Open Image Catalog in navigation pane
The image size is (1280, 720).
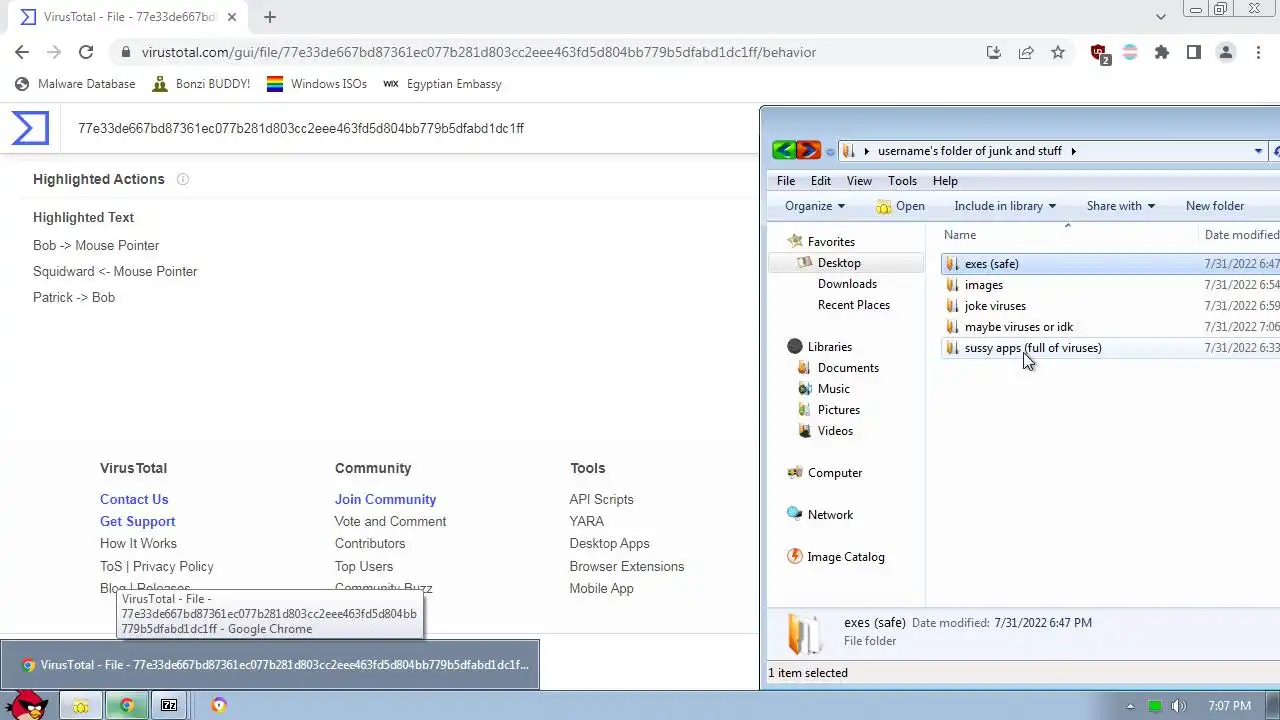pyautogui.click(x=845, y=557)
